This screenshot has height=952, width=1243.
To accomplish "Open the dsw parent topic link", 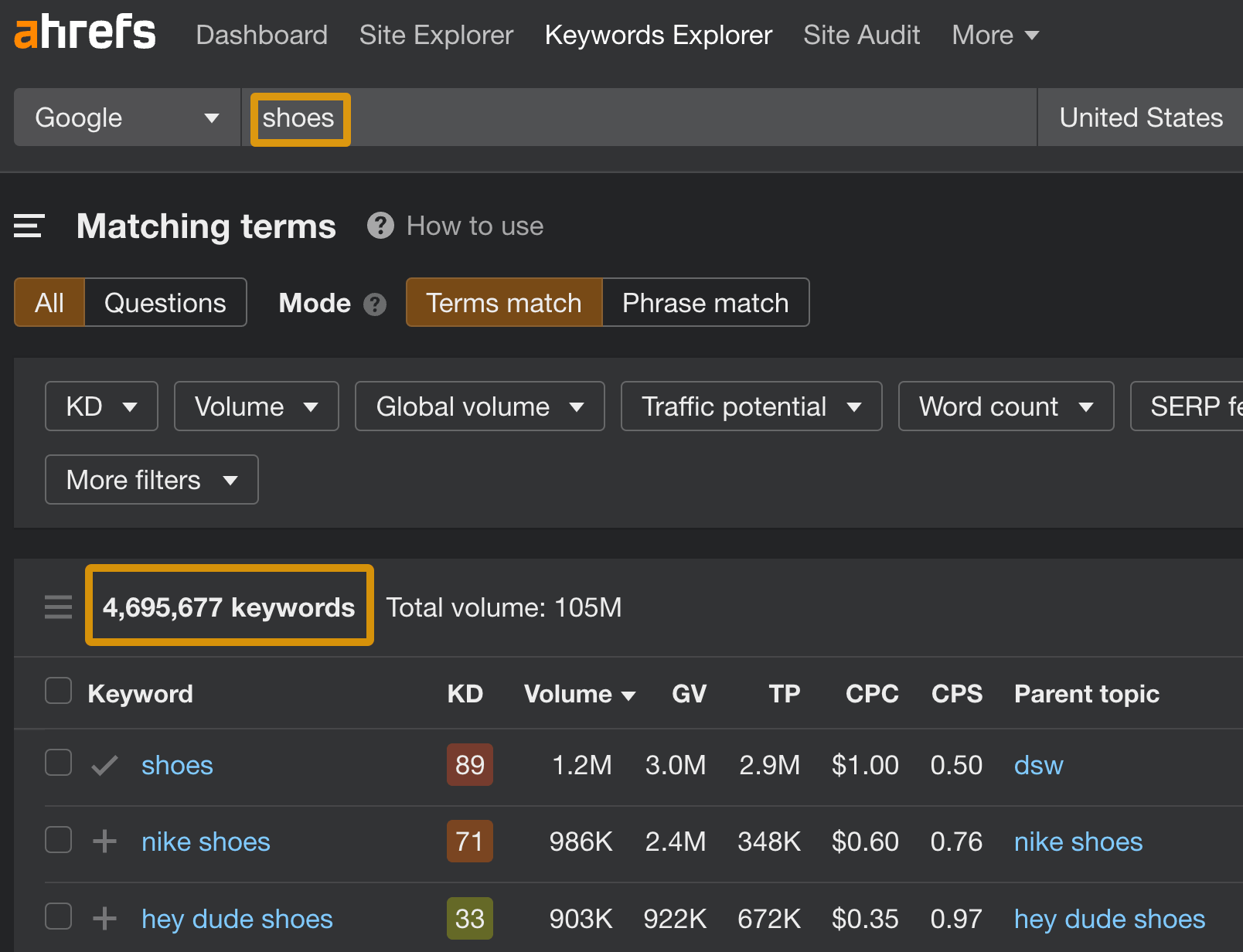I will point(1038,765).
